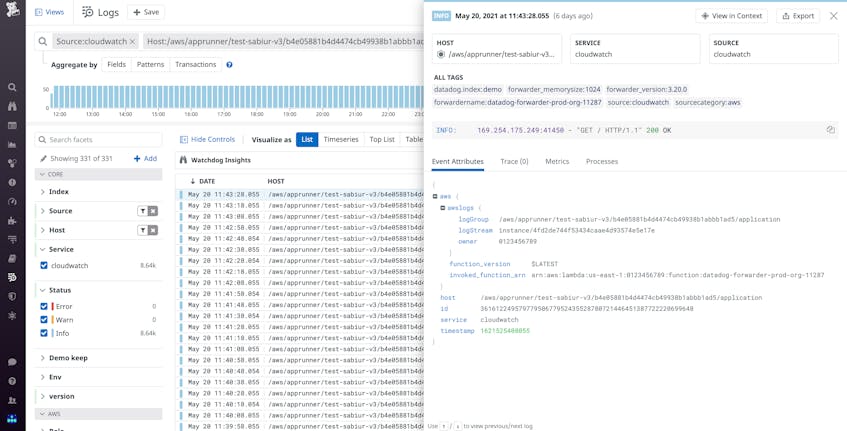
Task: Select the List visualization
Action: coord(307,139)
